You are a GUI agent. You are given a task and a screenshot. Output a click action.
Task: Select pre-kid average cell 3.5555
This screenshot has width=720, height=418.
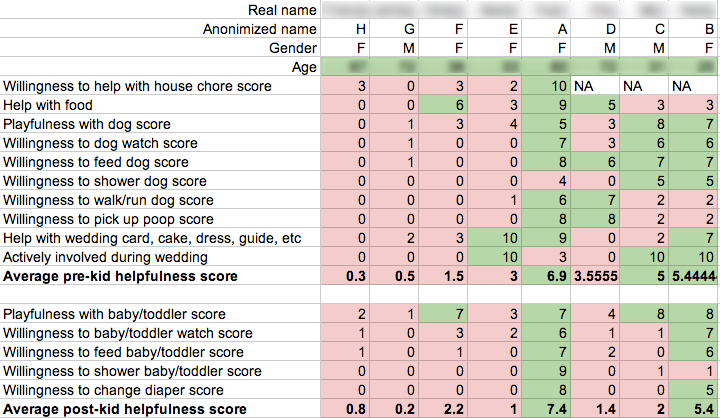pos(595,276)
